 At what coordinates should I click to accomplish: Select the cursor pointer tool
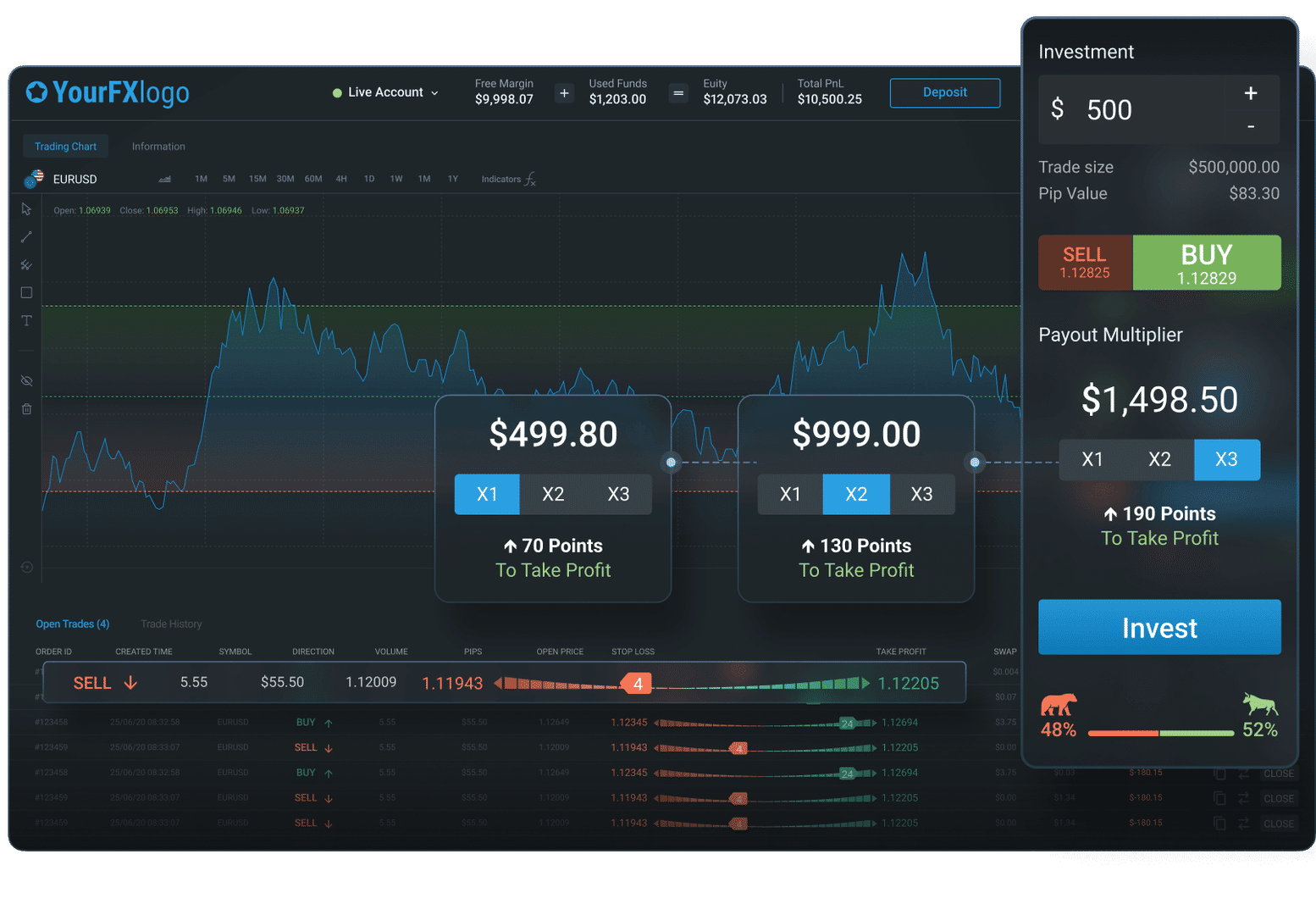tap(26, 208)
